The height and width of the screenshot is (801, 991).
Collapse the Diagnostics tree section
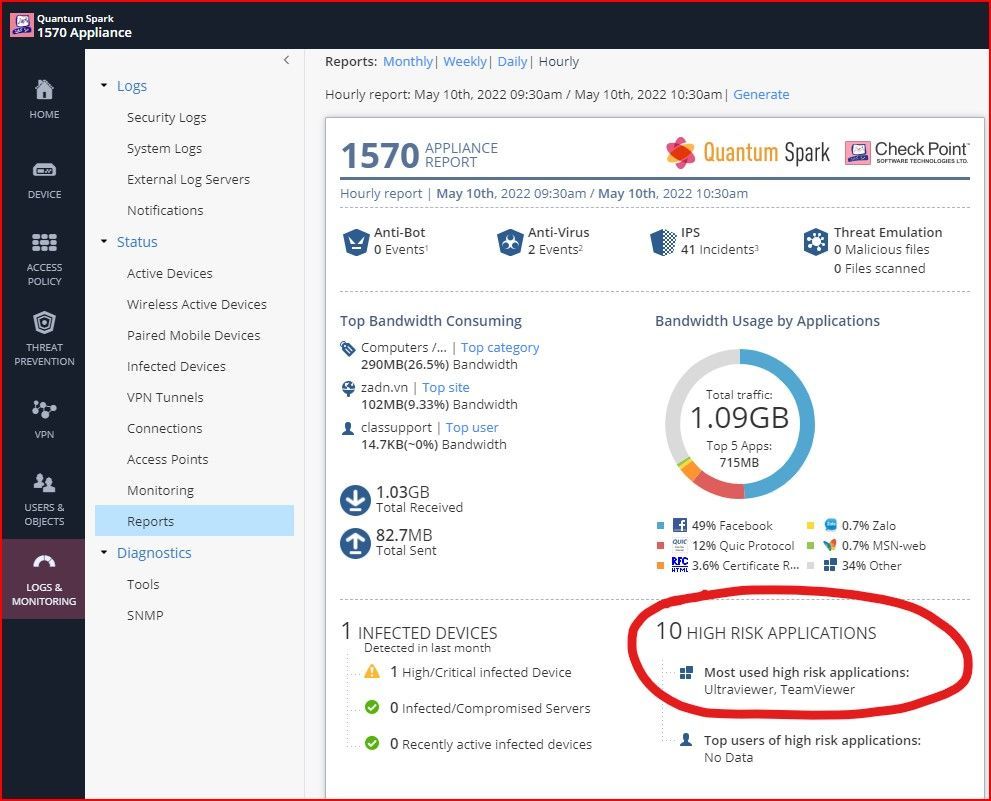coord(104,553)
